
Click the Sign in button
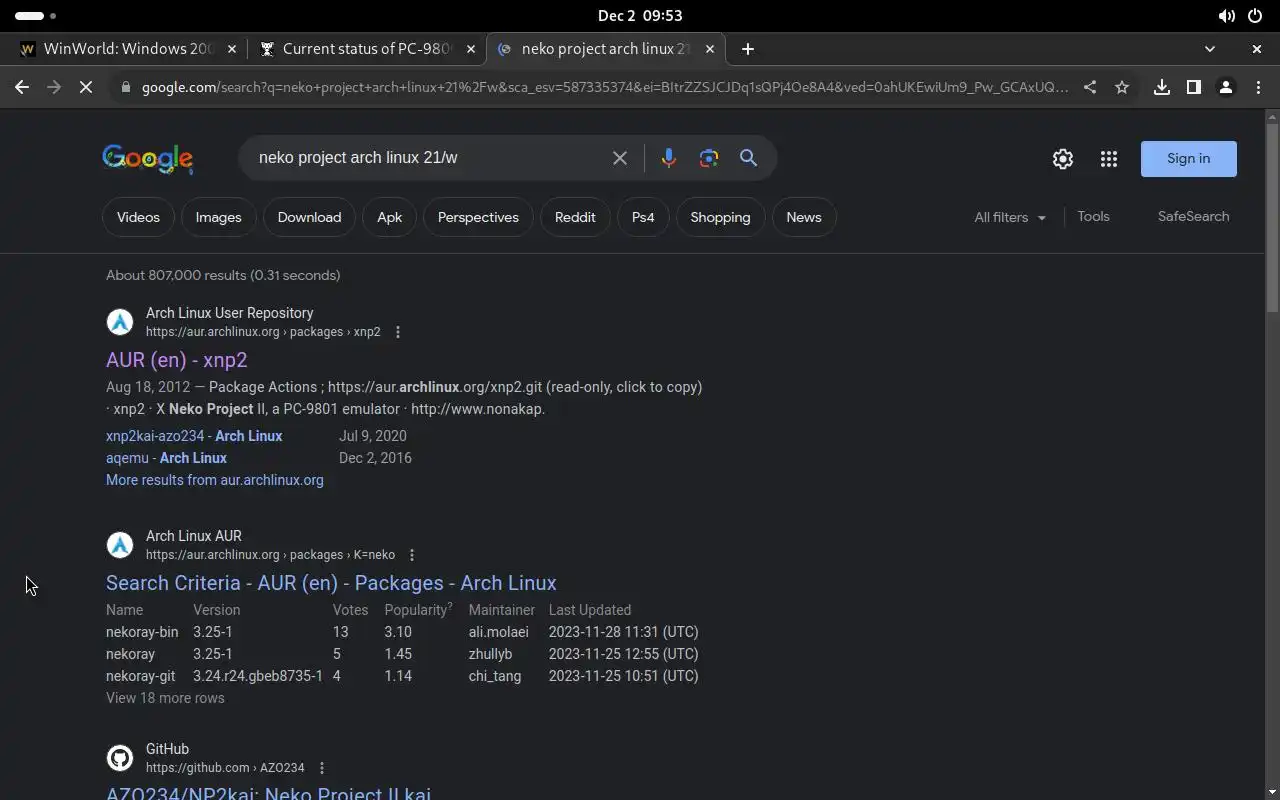(x=1188, y=158)
